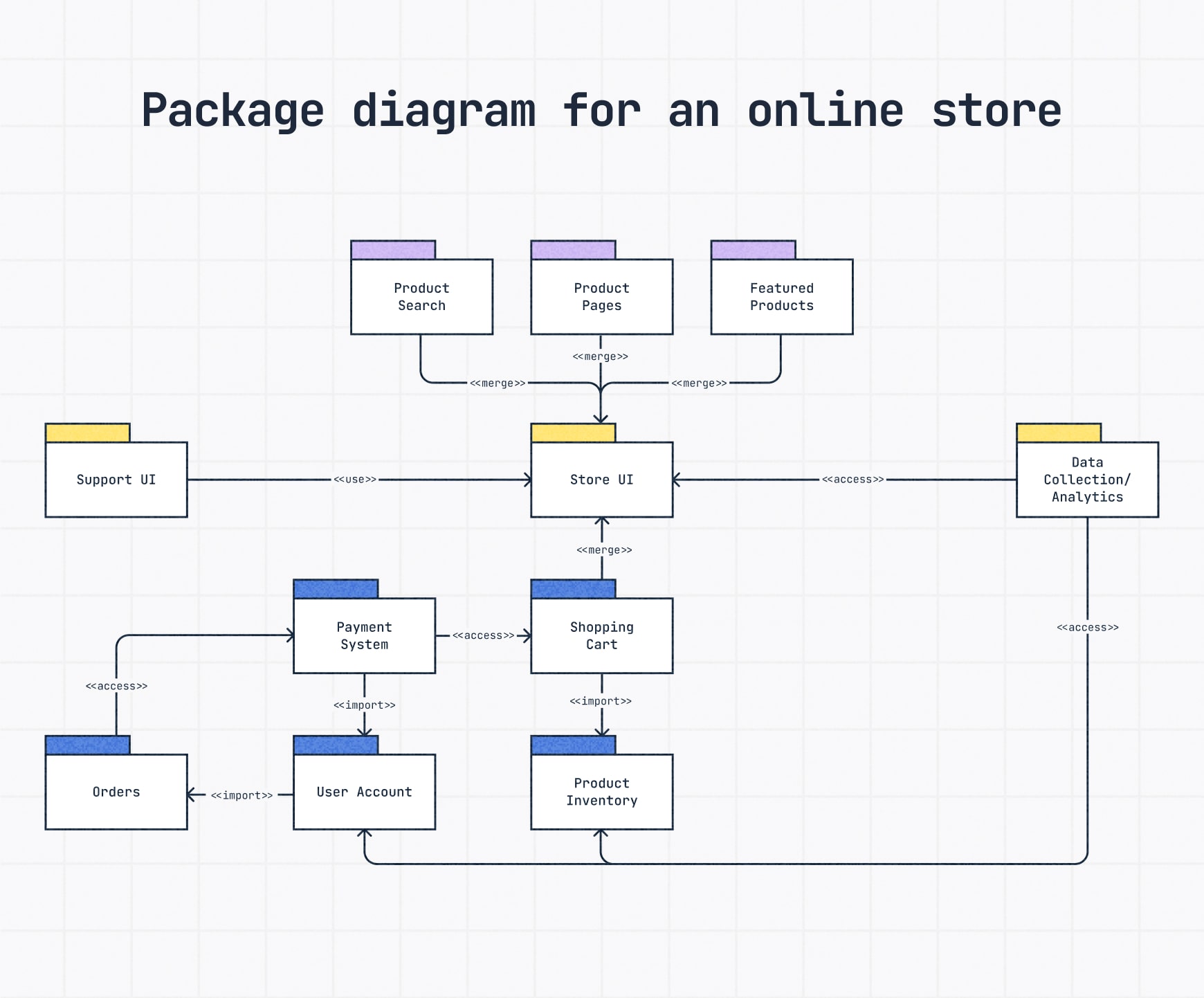Click <<access>> label between Payment System and Cart
1204x998 pixels.
tap(483, 635)
